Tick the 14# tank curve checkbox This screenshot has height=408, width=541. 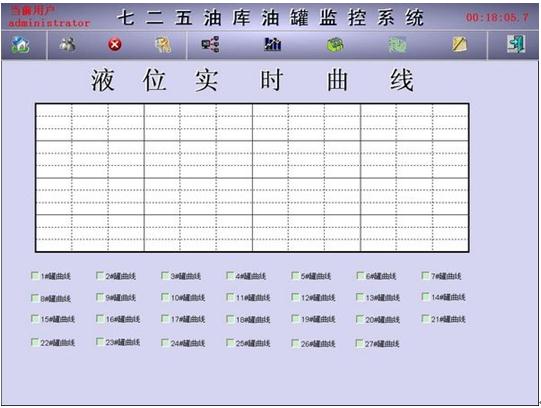(425, 297)
